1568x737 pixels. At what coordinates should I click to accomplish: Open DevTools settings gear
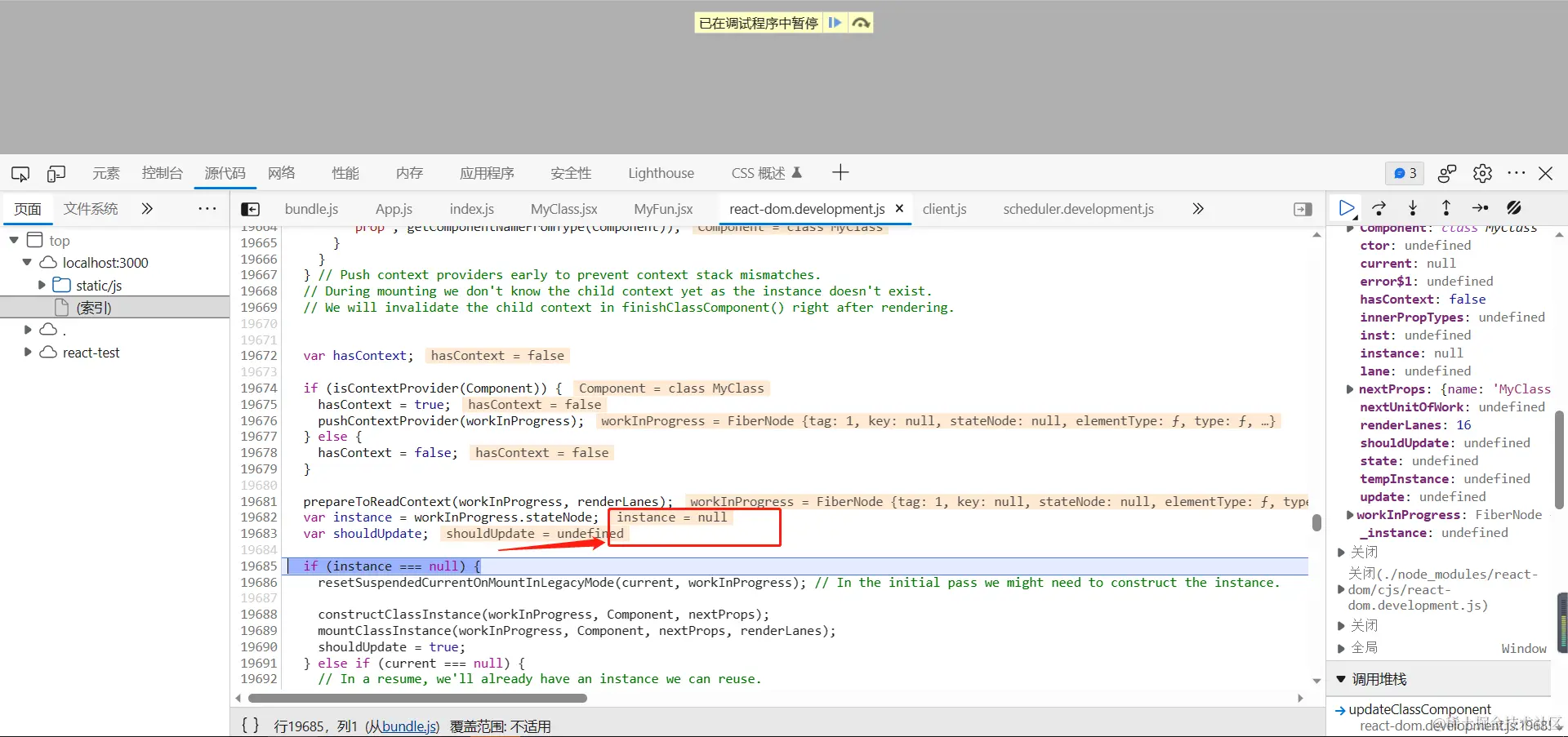tap(1482, 173)
